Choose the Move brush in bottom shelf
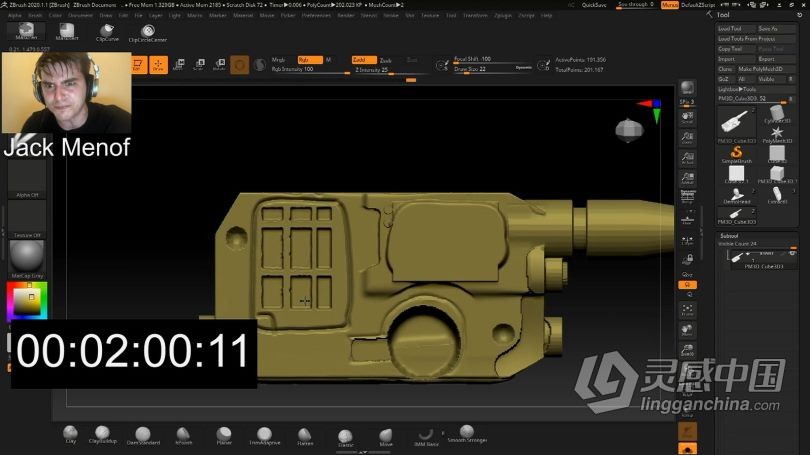The height and width of the screenshot is (455, 810). point(386,437)
